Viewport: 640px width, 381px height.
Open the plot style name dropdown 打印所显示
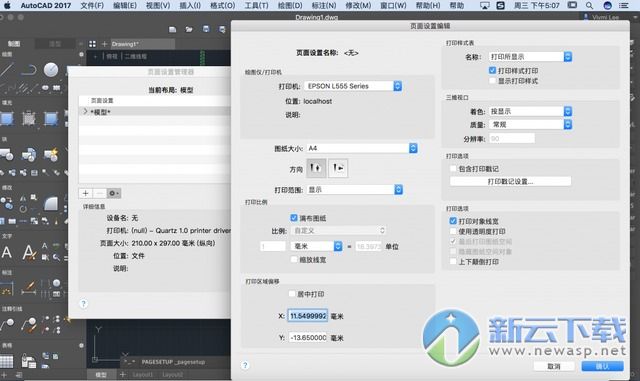[530, 57]
